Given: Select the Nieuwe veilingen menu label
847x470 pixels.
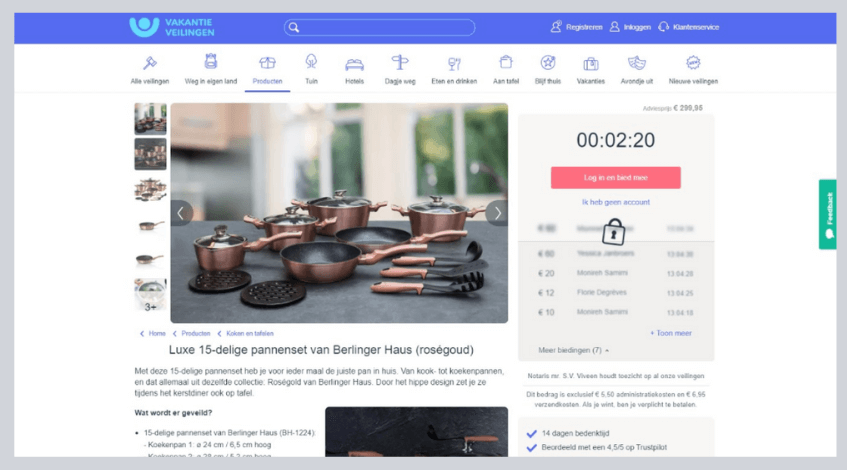Looking at the screenshot, I should pos(693,82).
